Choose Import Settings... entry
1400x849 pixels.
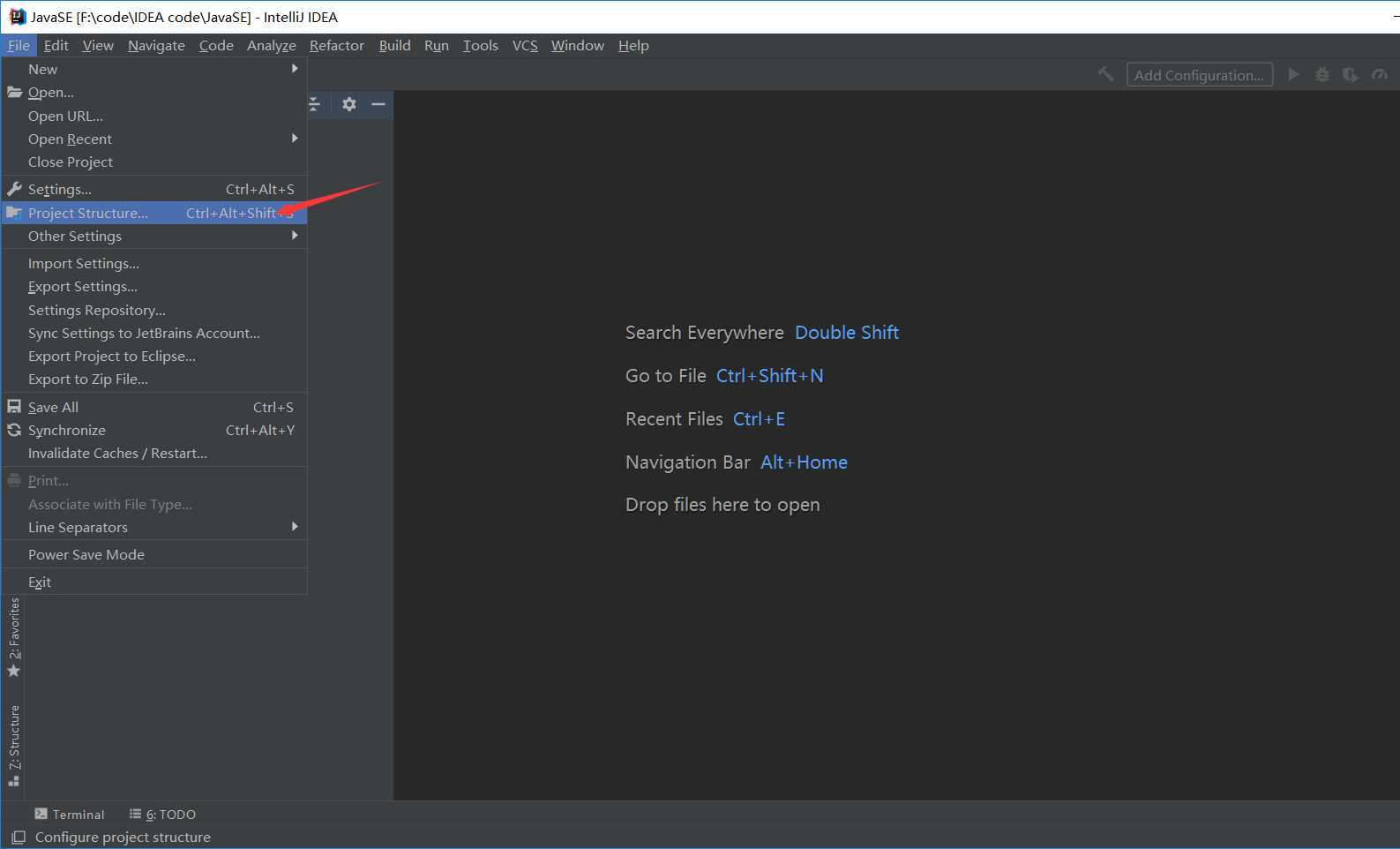[x=154, y=263]
